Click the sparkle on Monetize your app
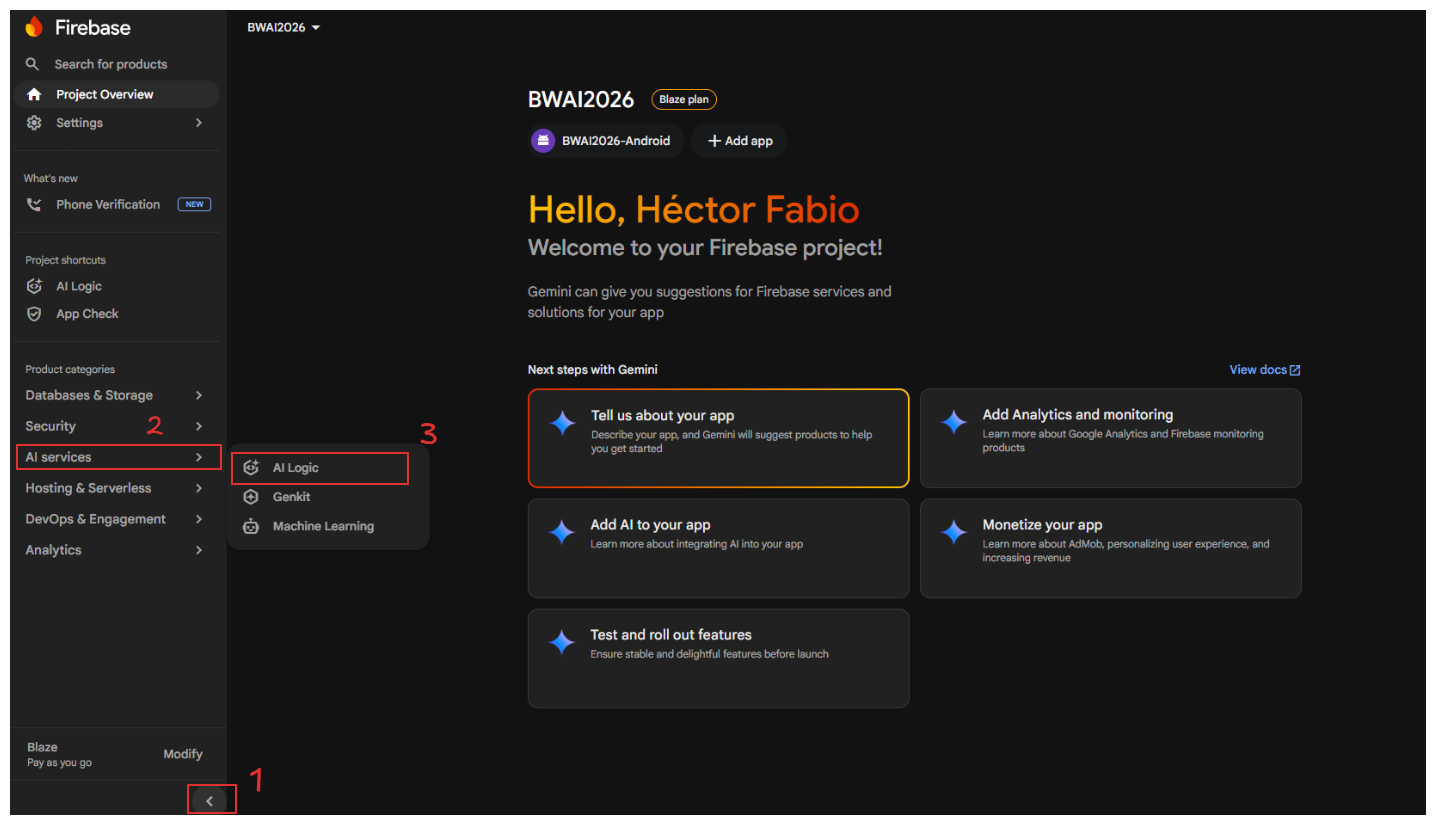 pos(955,532)
